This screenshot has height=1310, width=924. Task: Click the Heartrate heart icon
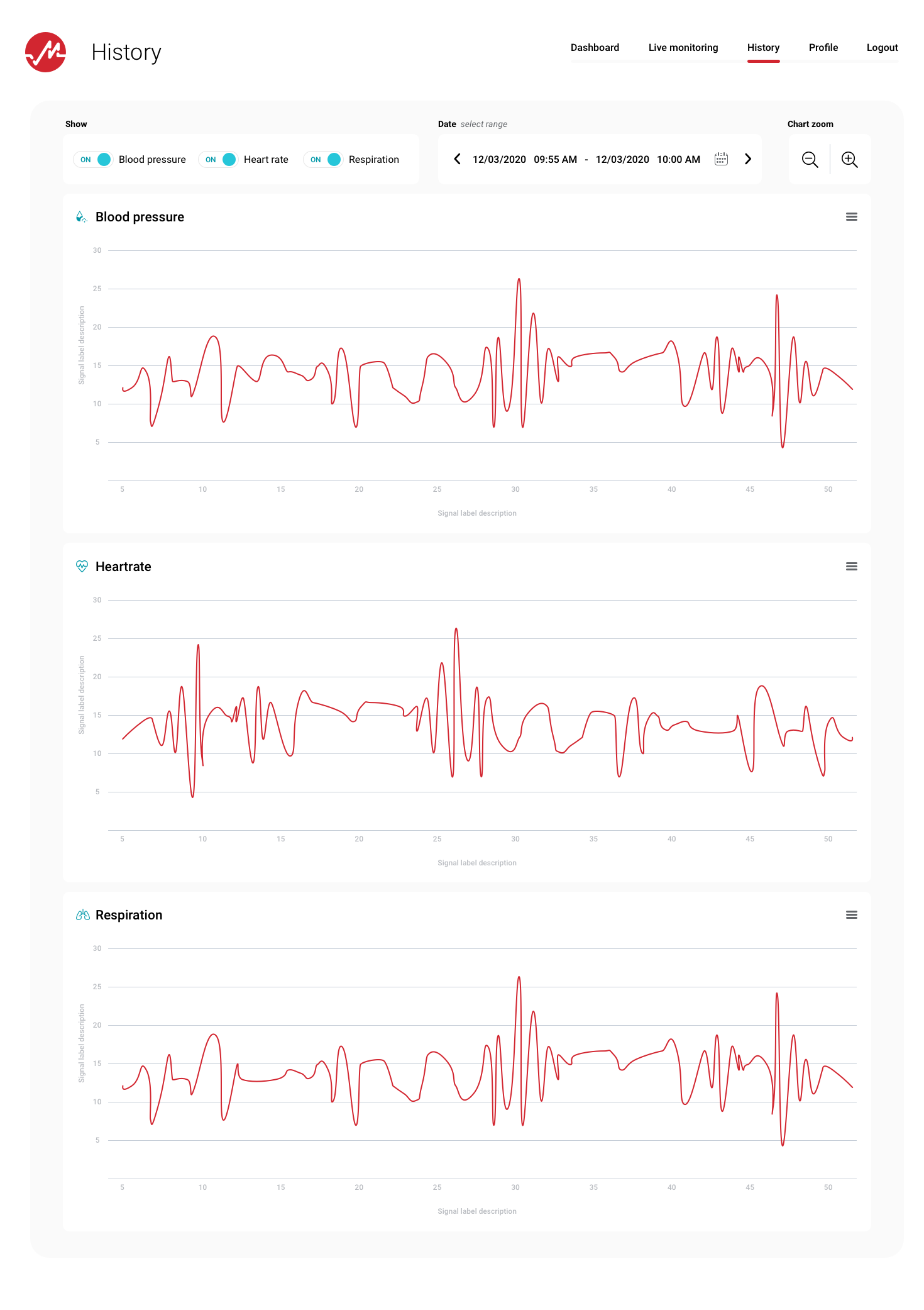[82, 566]
